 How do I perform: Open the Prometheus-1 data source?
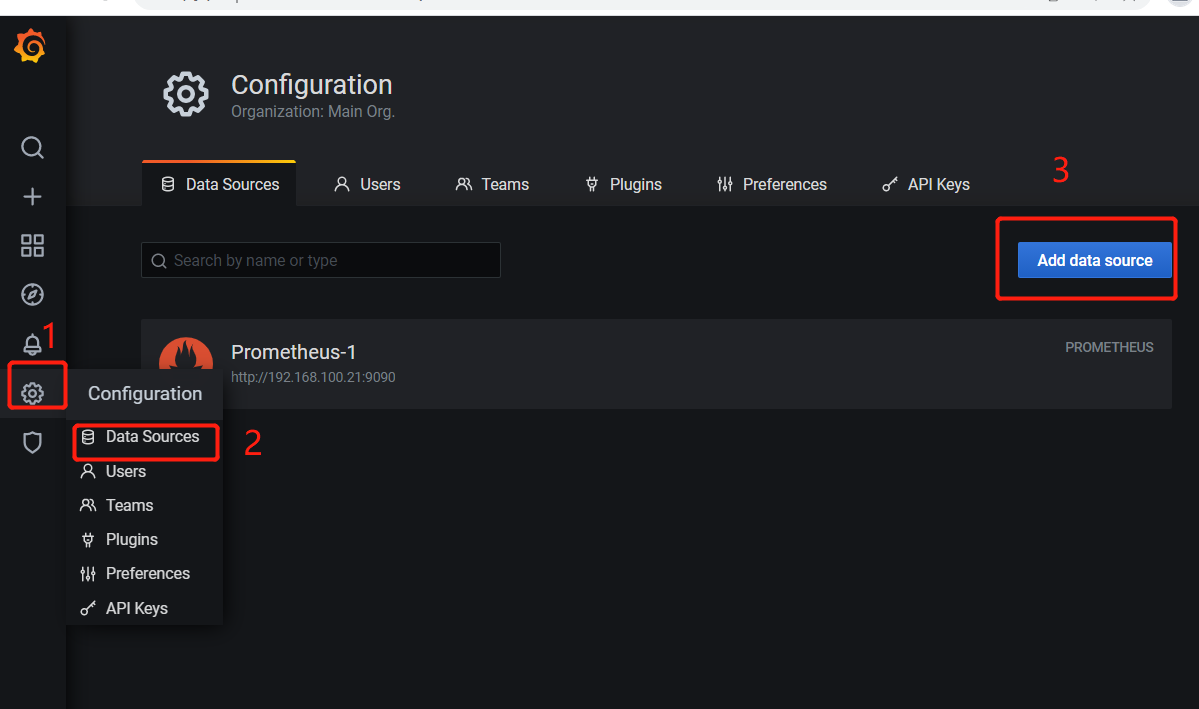(656, 364)
